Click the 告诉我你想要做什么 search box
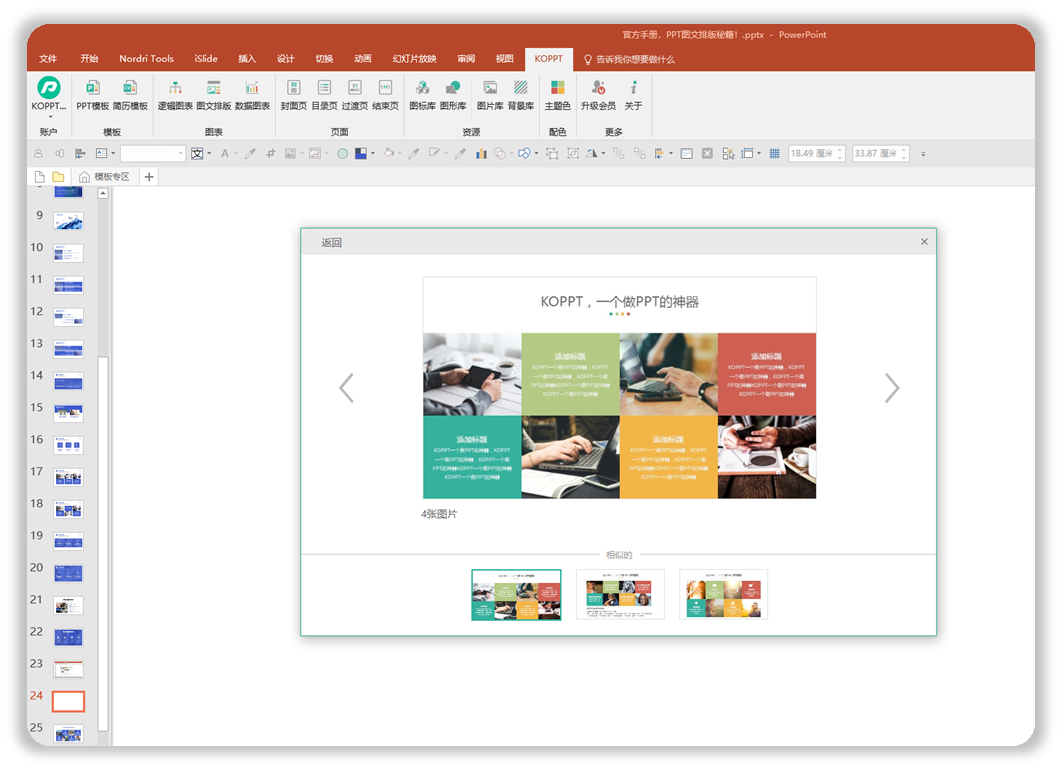Screen dimensions: 1062x770 (629, 60)
